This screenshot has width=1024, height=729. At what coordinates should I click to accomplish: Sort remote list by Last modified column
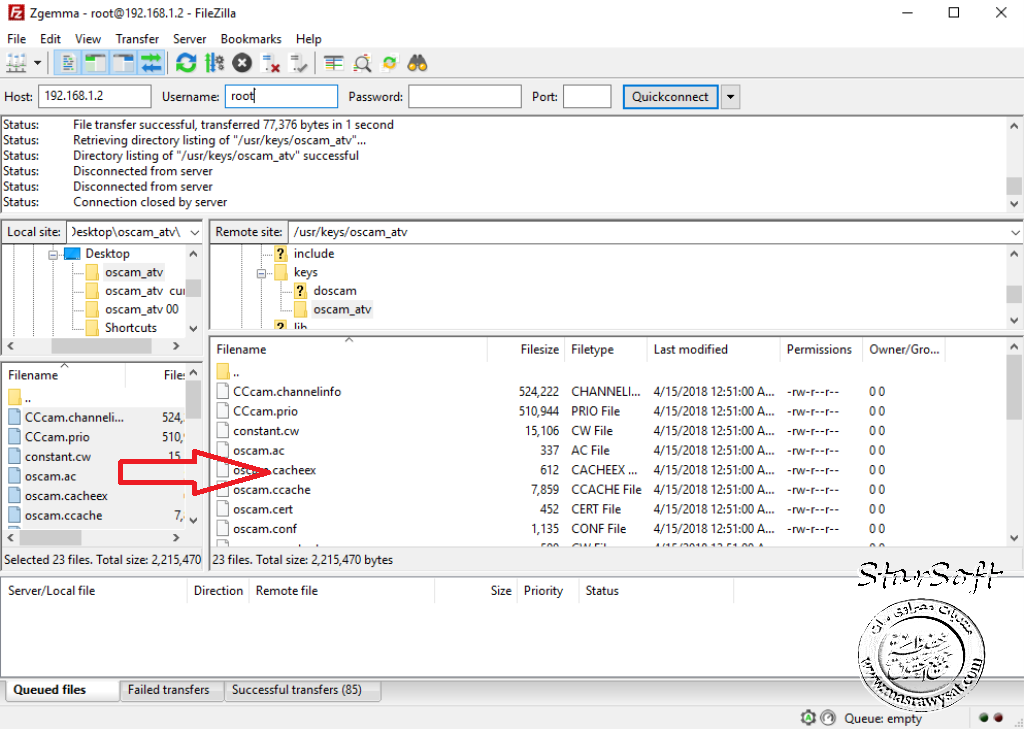713,349
